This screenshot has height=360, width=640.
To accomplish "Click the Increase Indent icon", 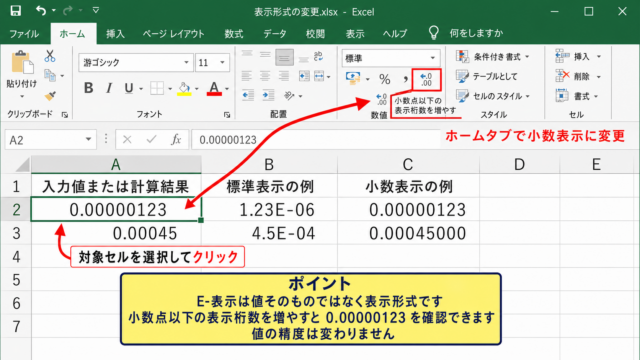I will [x=268, y=96].
